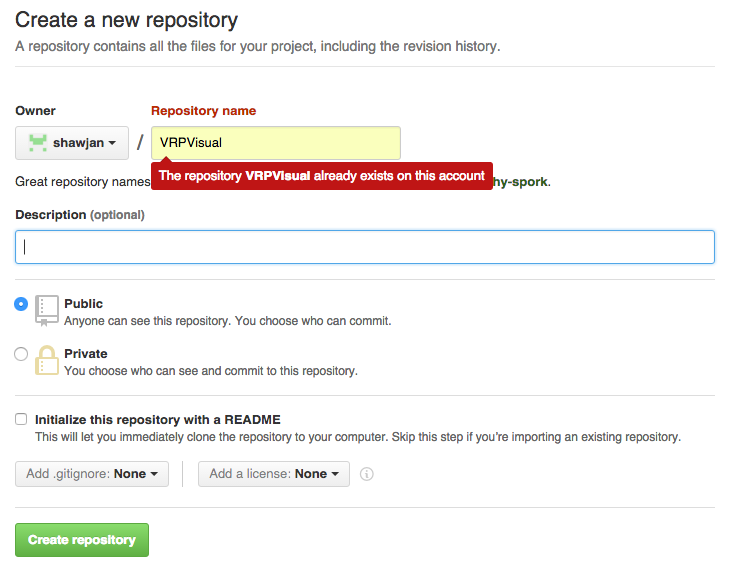Viewport: 730px width, 567px height.
Task: Click the shawjan avatar icon
Action: 38,142
